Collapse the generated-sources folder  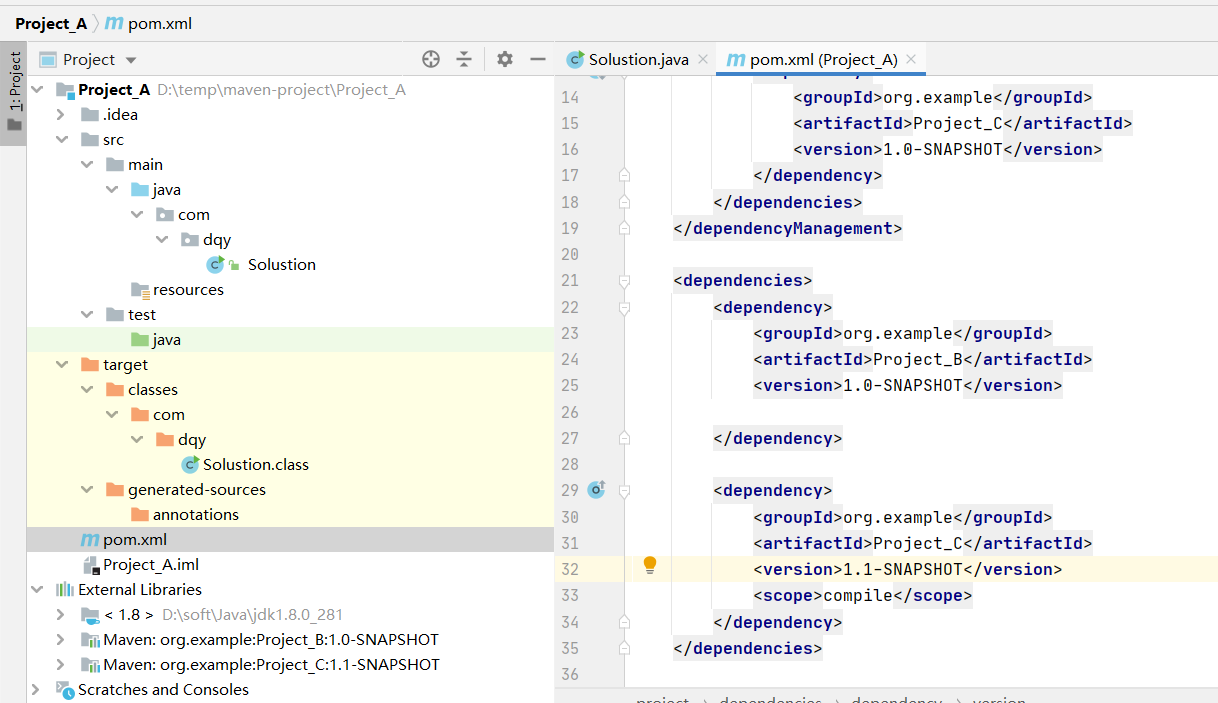click(86, 489)
